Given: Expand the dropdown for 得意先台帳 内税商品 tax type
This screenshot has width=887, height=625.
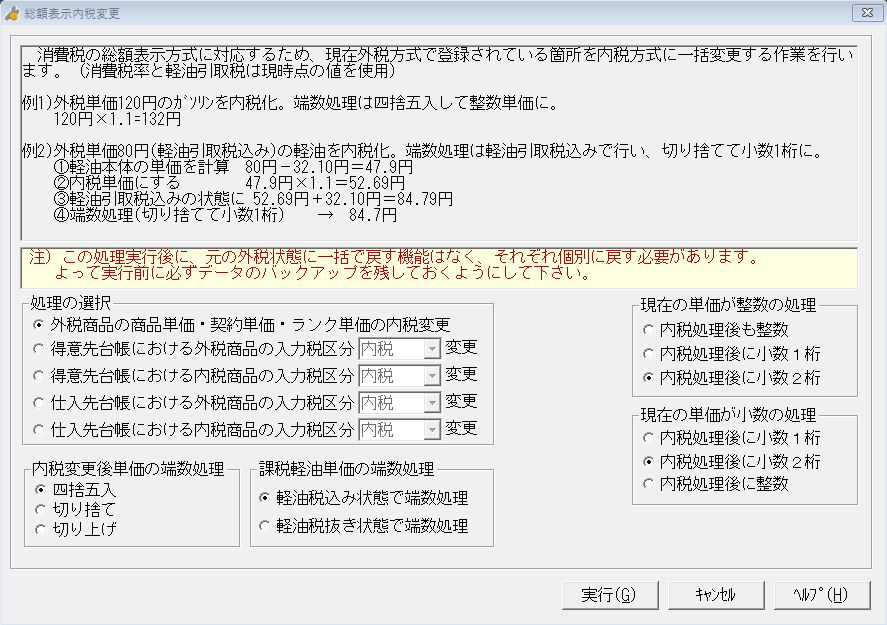Looking at the screenshot, I should pos(431,375).
